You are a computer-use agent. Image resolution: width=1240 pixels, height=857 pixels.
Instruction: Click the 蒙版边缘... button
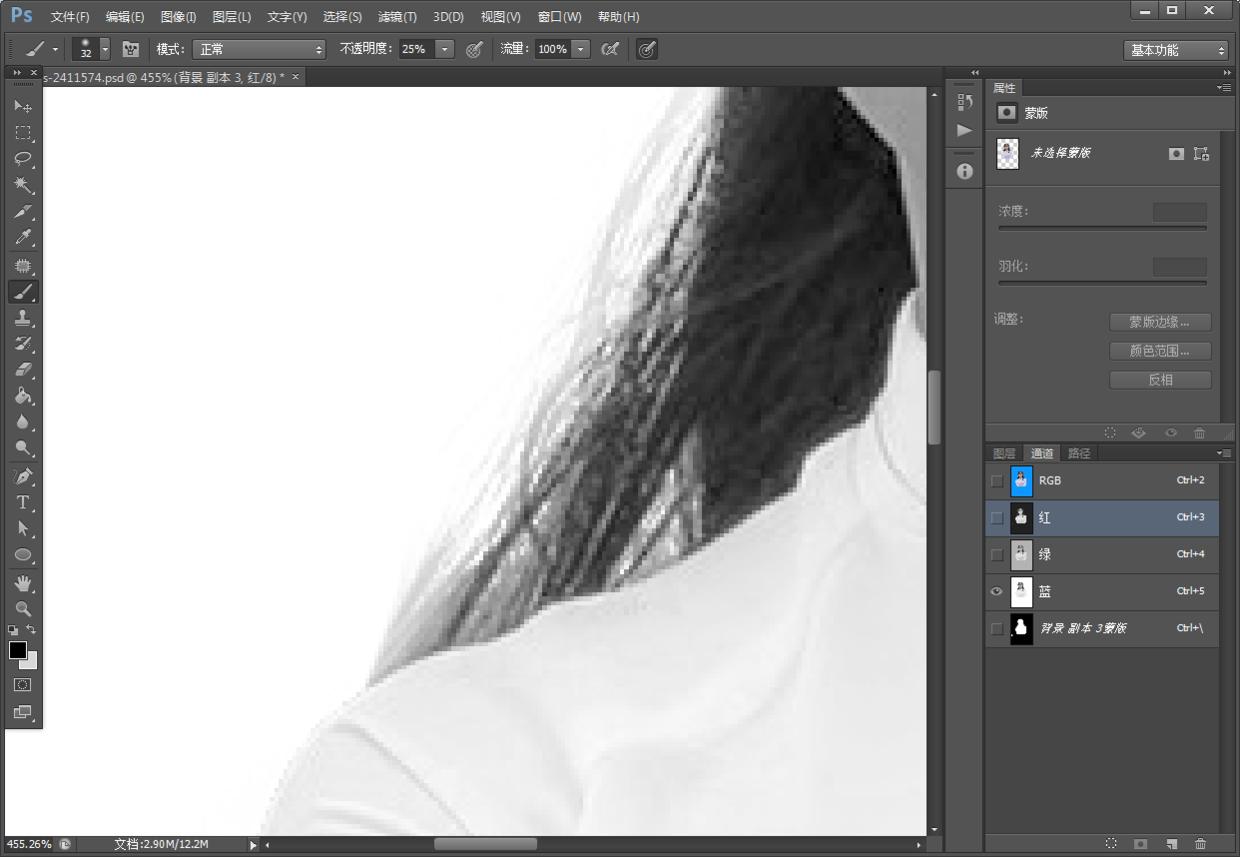pyautogui.click(x=1160, y=322)
